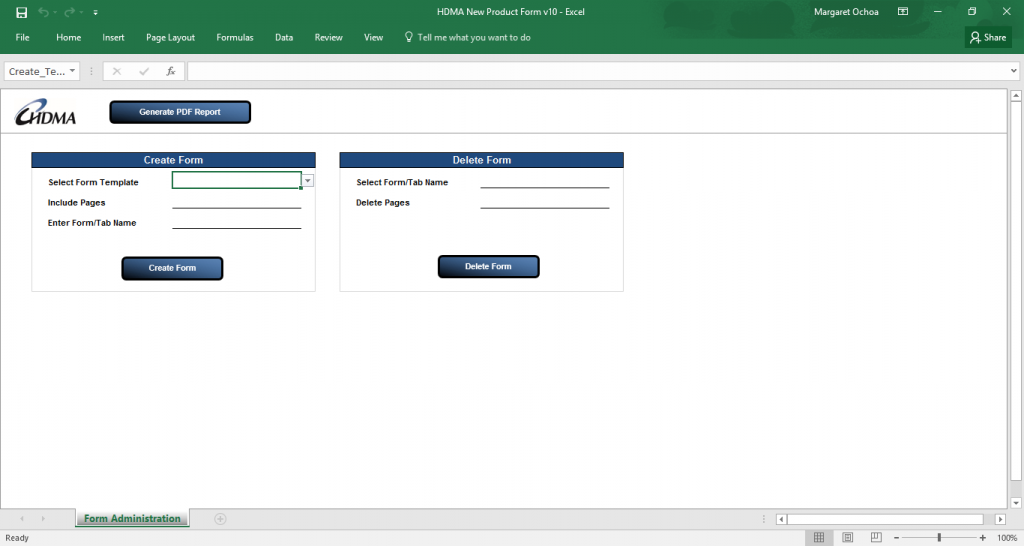
Task: Open the Formulas ribbon tab
Action: 235,37
